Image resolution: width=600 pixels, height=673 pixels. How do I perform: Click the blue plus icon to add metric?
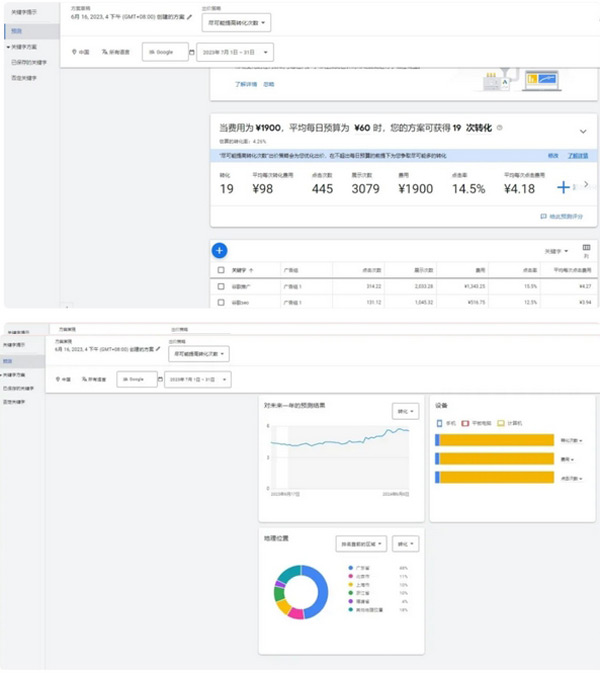(563, 187)
